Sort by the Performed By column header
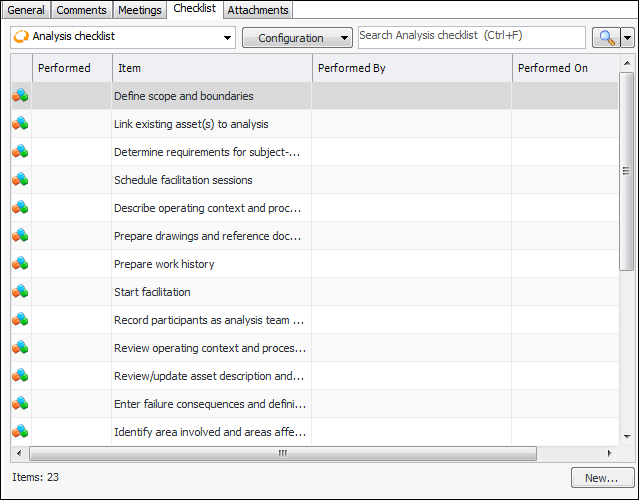 coord(411,68)
